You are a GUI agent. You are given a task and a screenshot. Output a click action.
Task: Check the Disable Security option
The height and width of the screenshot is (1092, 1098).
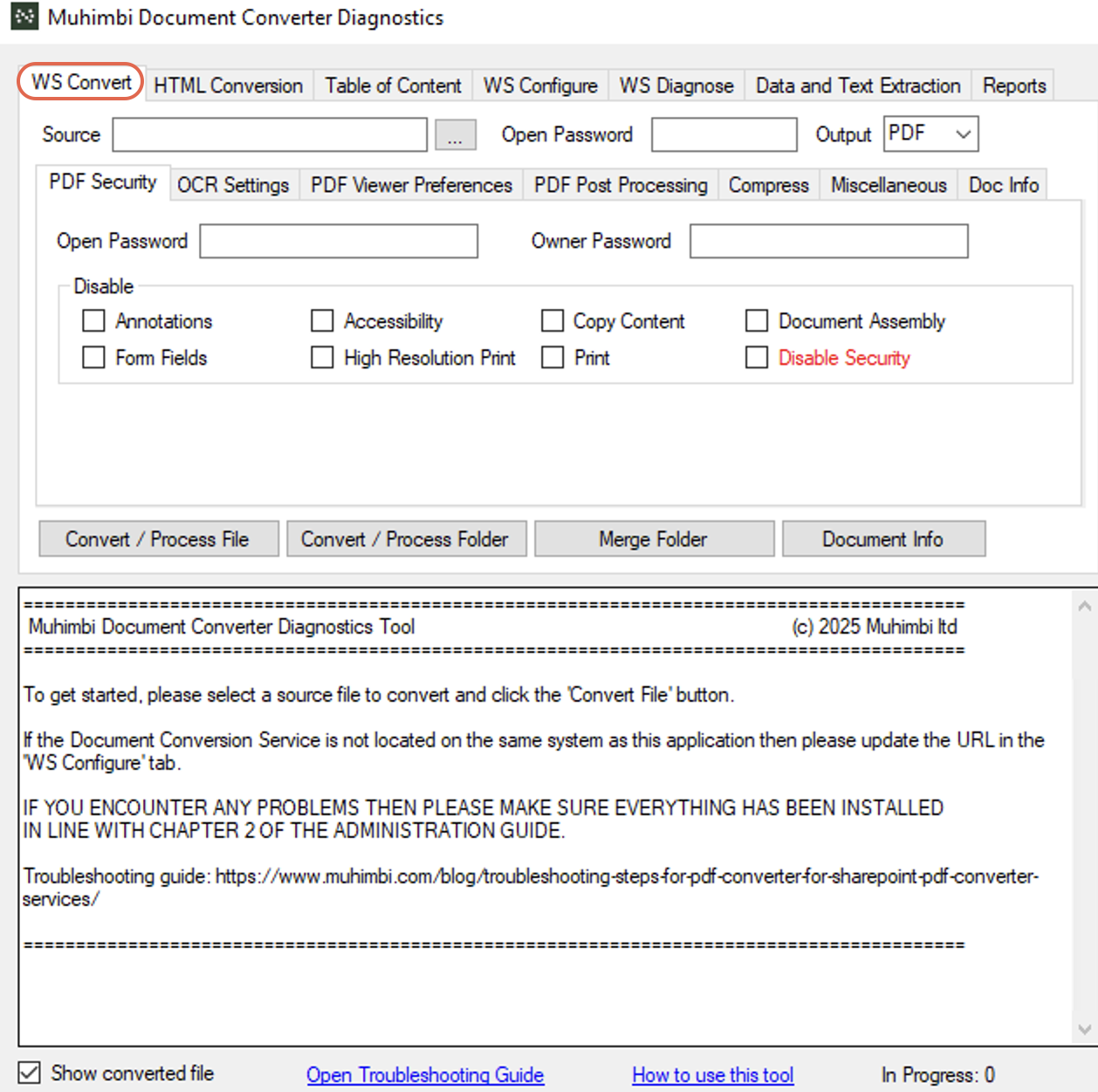tap(756, 357)
